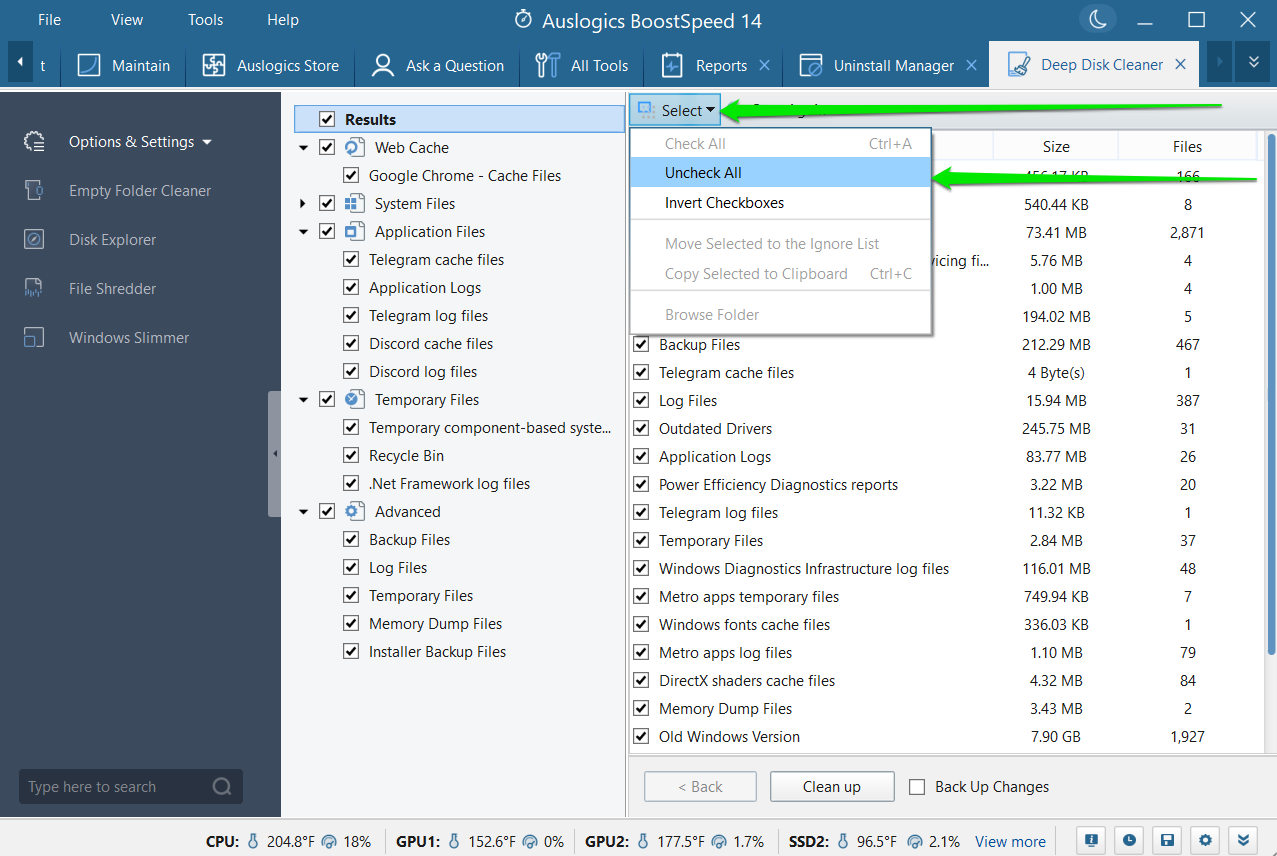The image size is (1277, 856).
Task: Choose Uncheck All from Select menu
Action: tap(703, 173)
